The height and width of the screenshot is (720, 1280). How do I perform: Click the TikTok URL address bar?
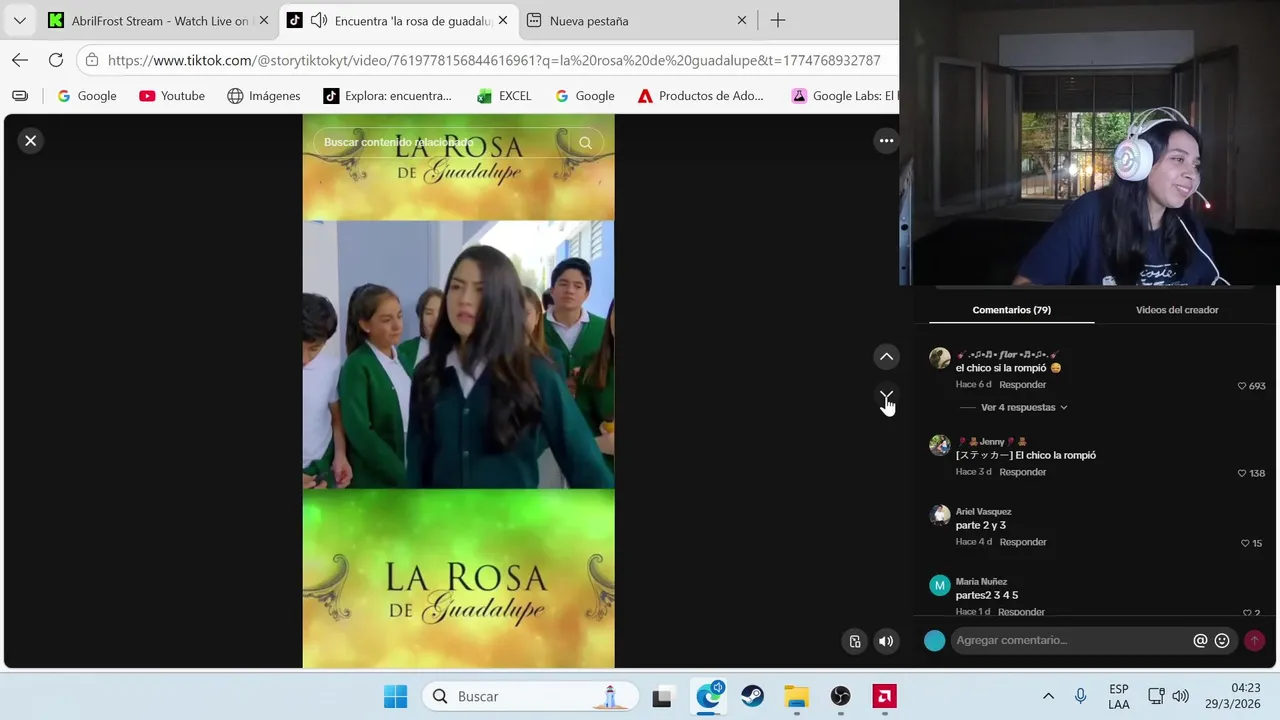tap(494, 60)
